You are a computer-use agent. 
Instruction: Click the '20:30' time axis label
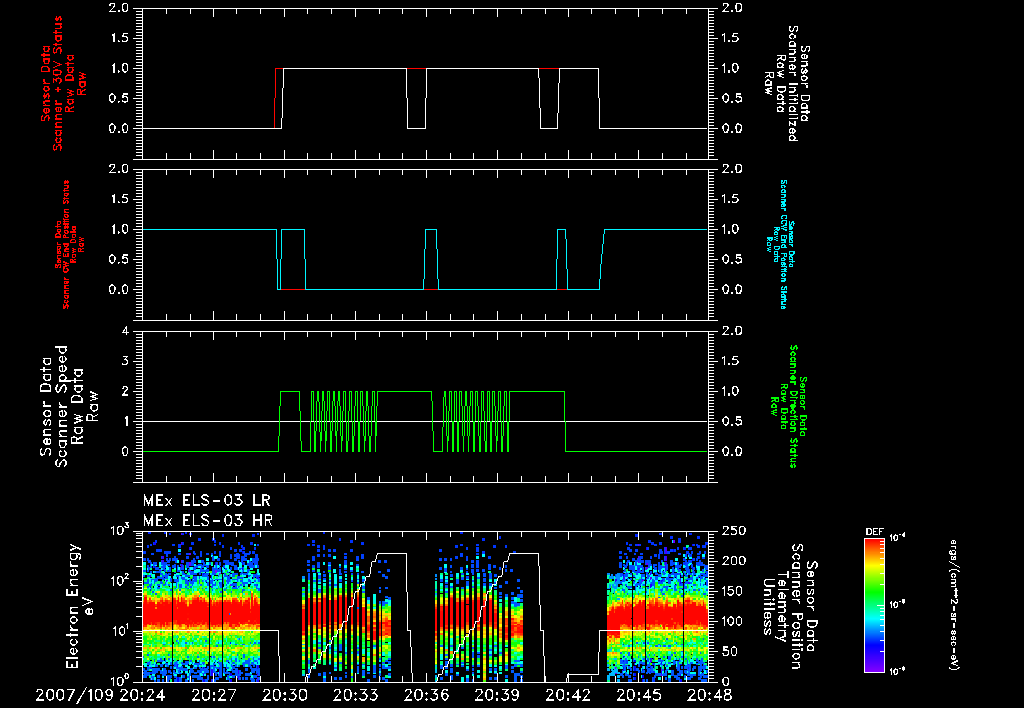(x=284, y=695)
